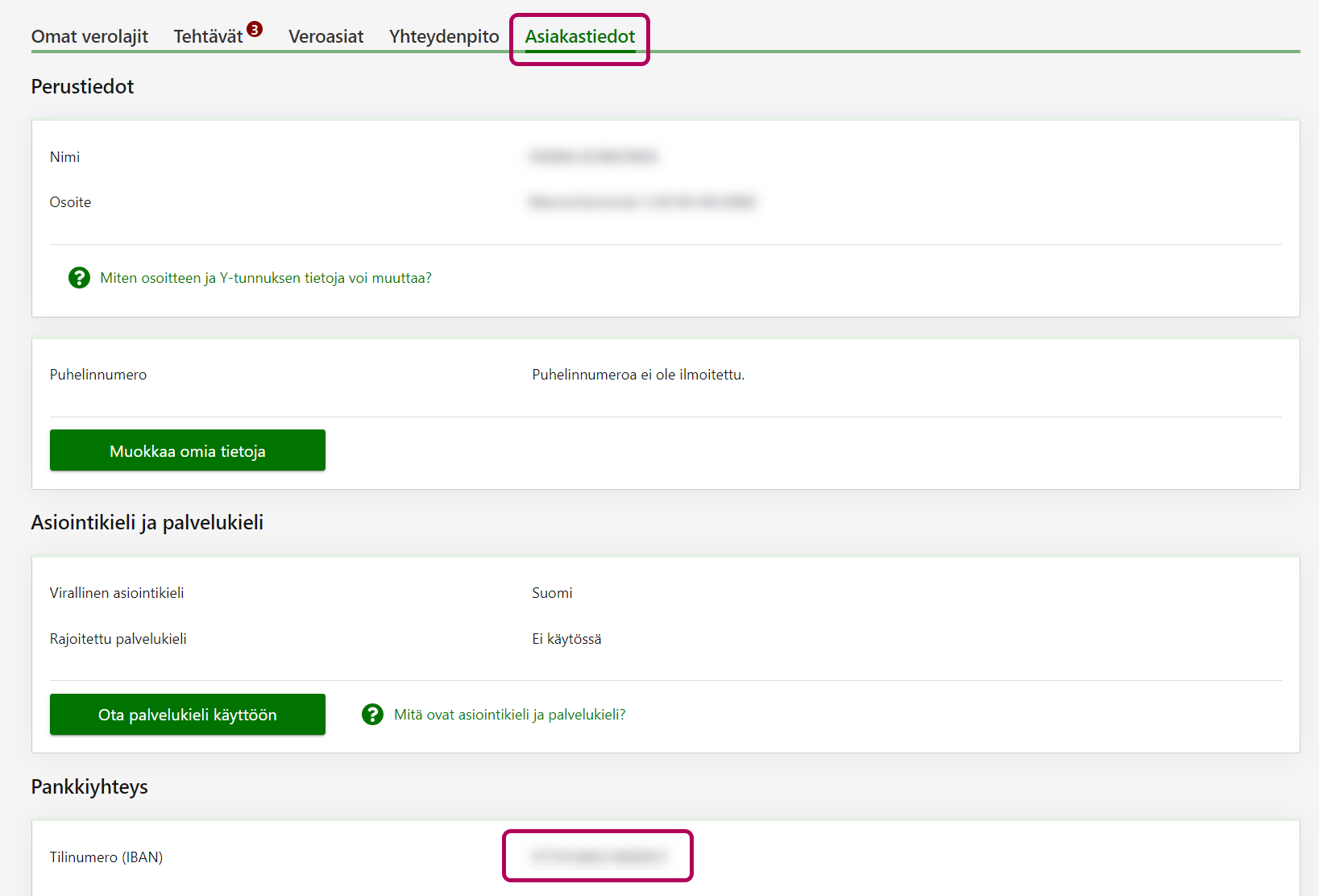Image resolution: width=1319 pixels, height=896 pixels.
Task: Select the Yhteydenpito tab
Action: pos(444,36)
